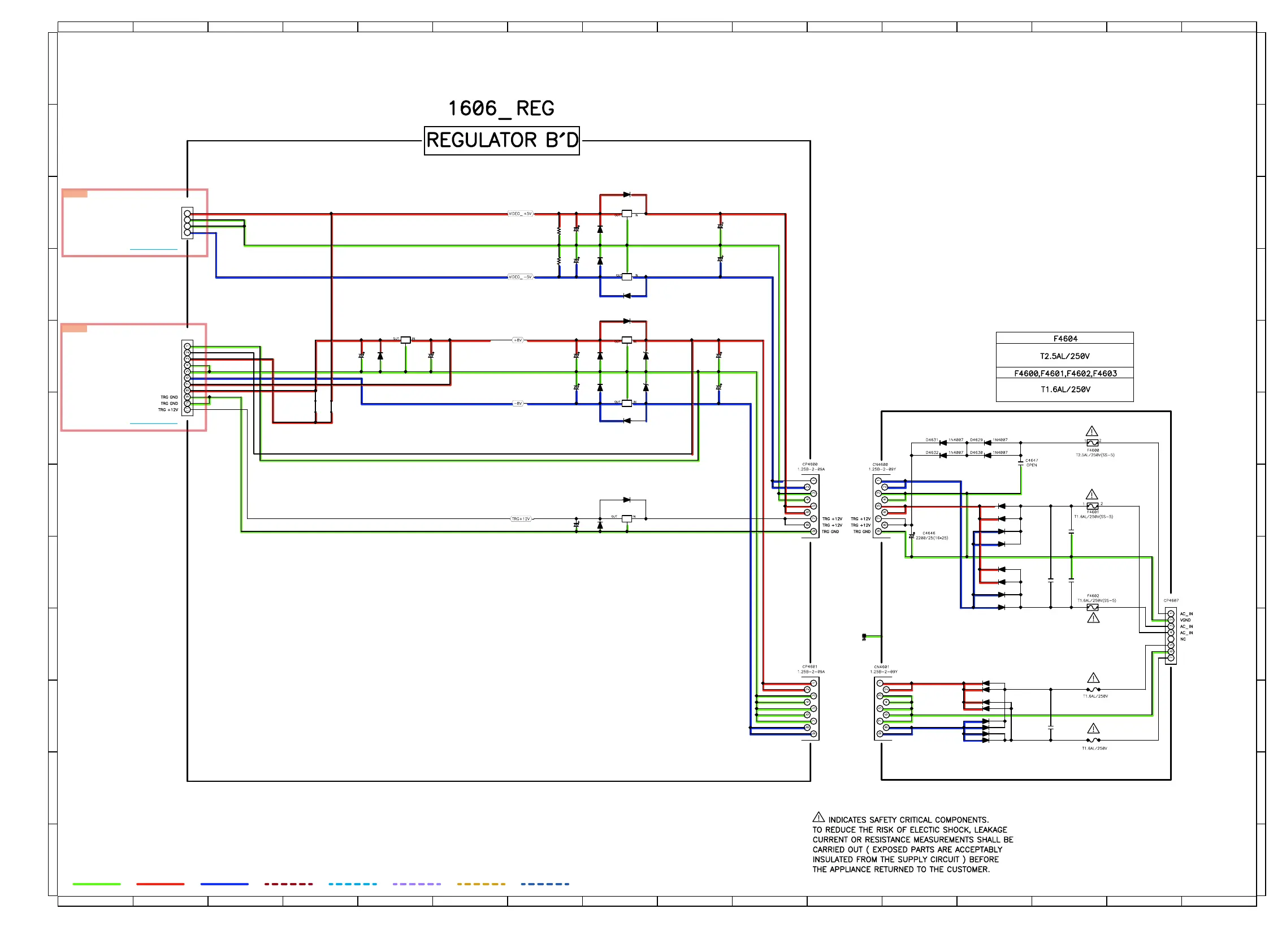1282x952 pixels.
Task: Click the F4602 fuse symbol
Action: [x=1092, y=607]
